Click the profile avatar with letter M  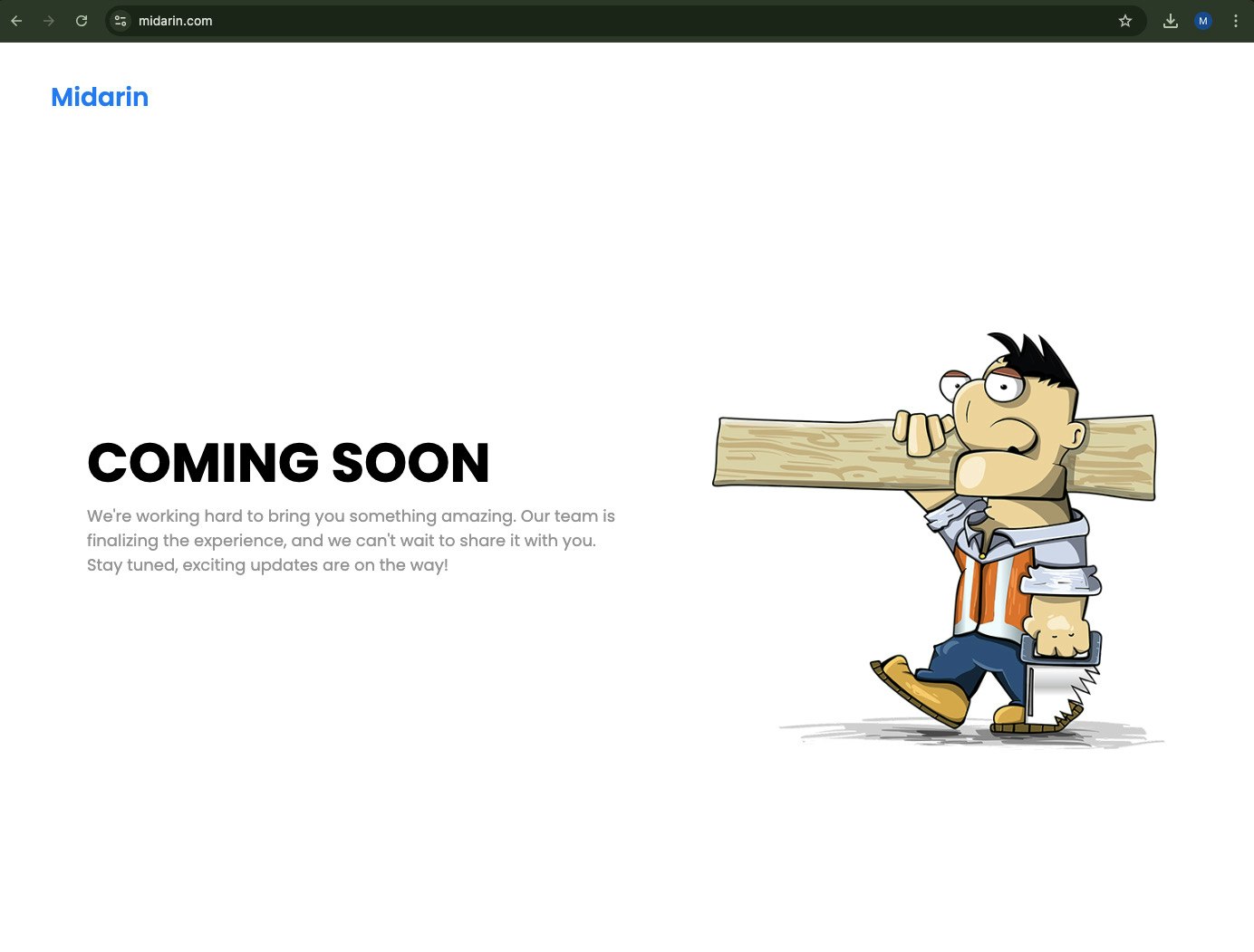pos(1202,20)
